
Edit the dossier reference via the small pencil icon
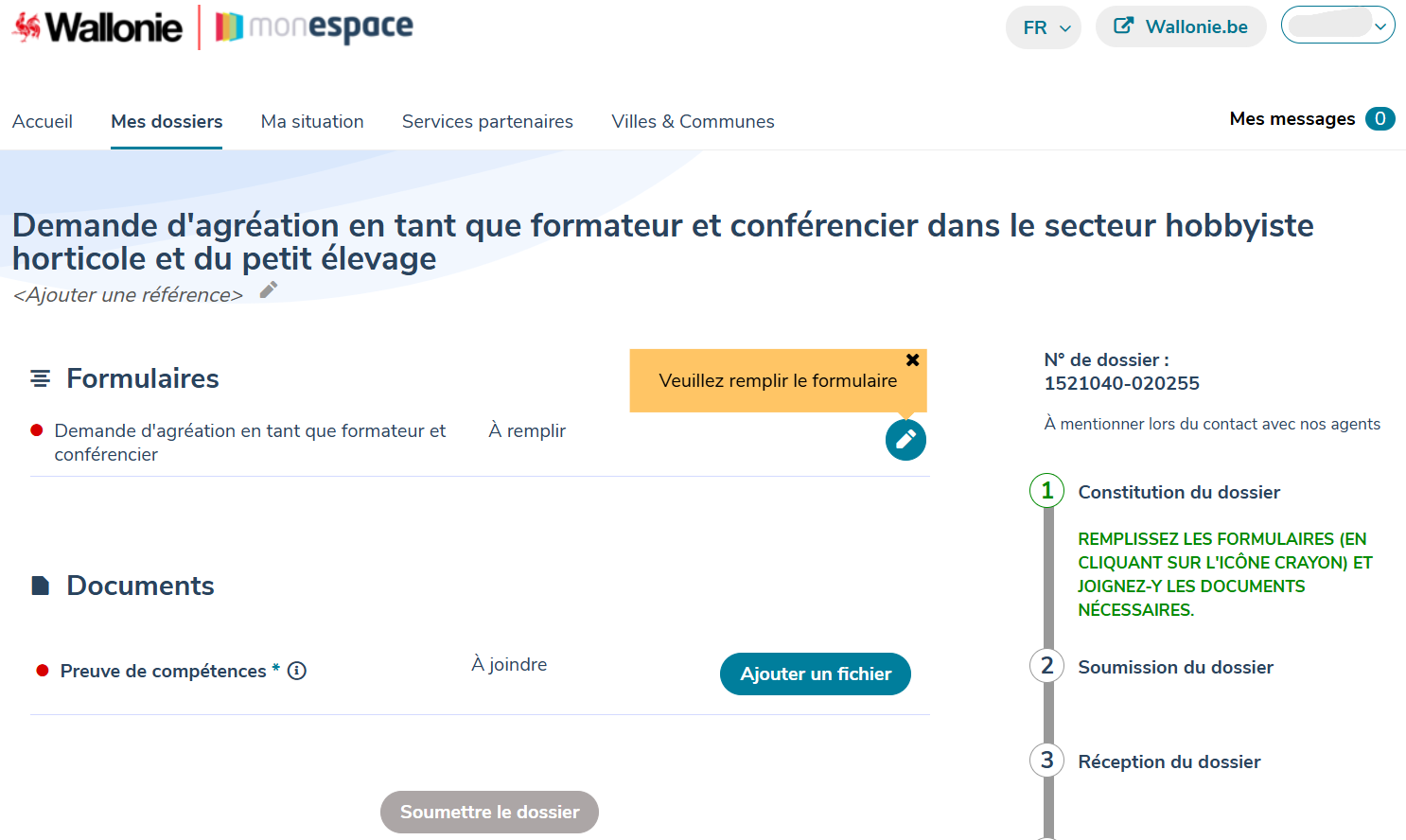point(268,290)
